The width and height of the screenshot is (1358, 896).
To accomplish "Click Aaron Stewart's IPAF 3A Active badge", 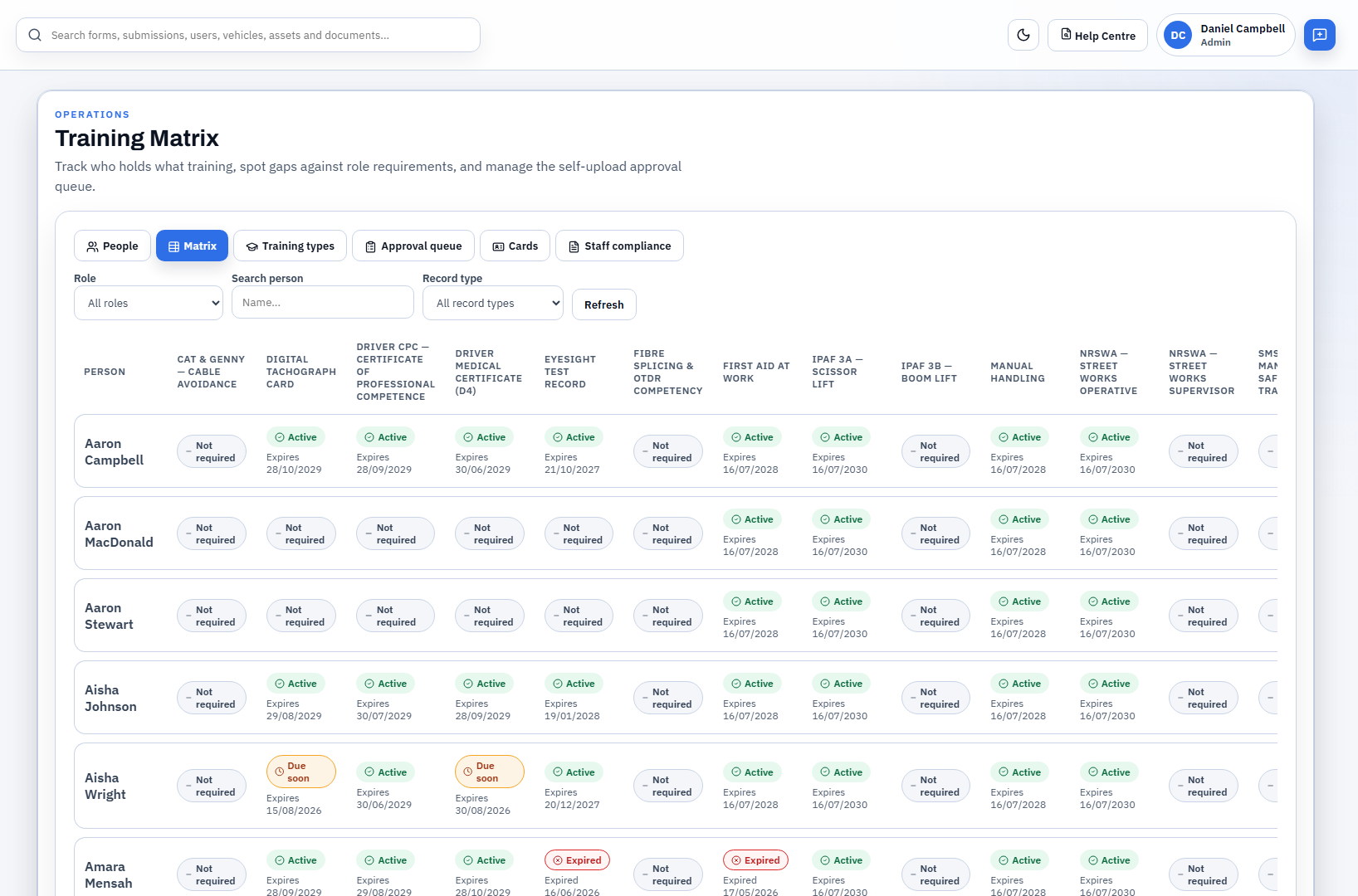I will (841, 601).
